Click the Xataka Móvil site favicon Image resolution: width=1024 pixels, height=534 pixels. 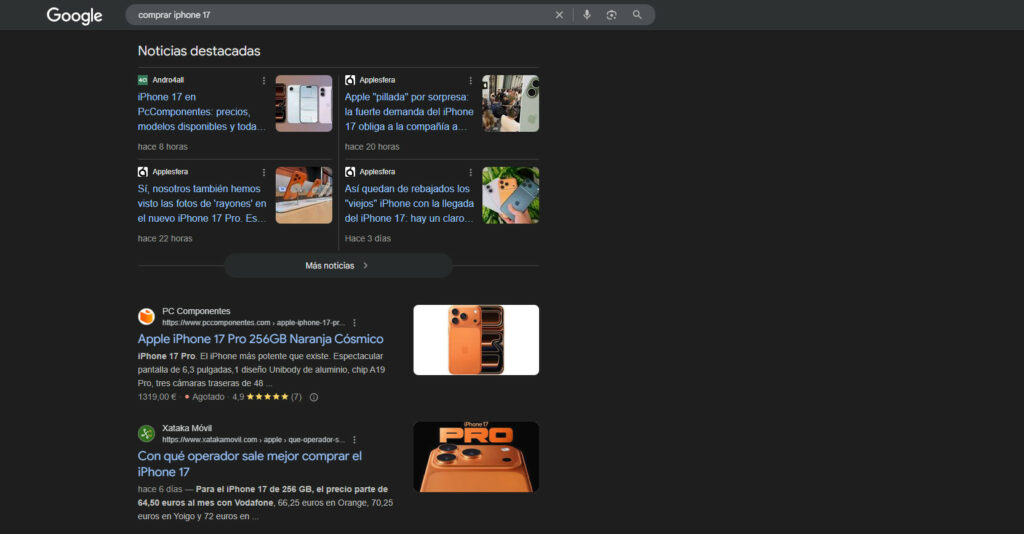tap(146, 433)
